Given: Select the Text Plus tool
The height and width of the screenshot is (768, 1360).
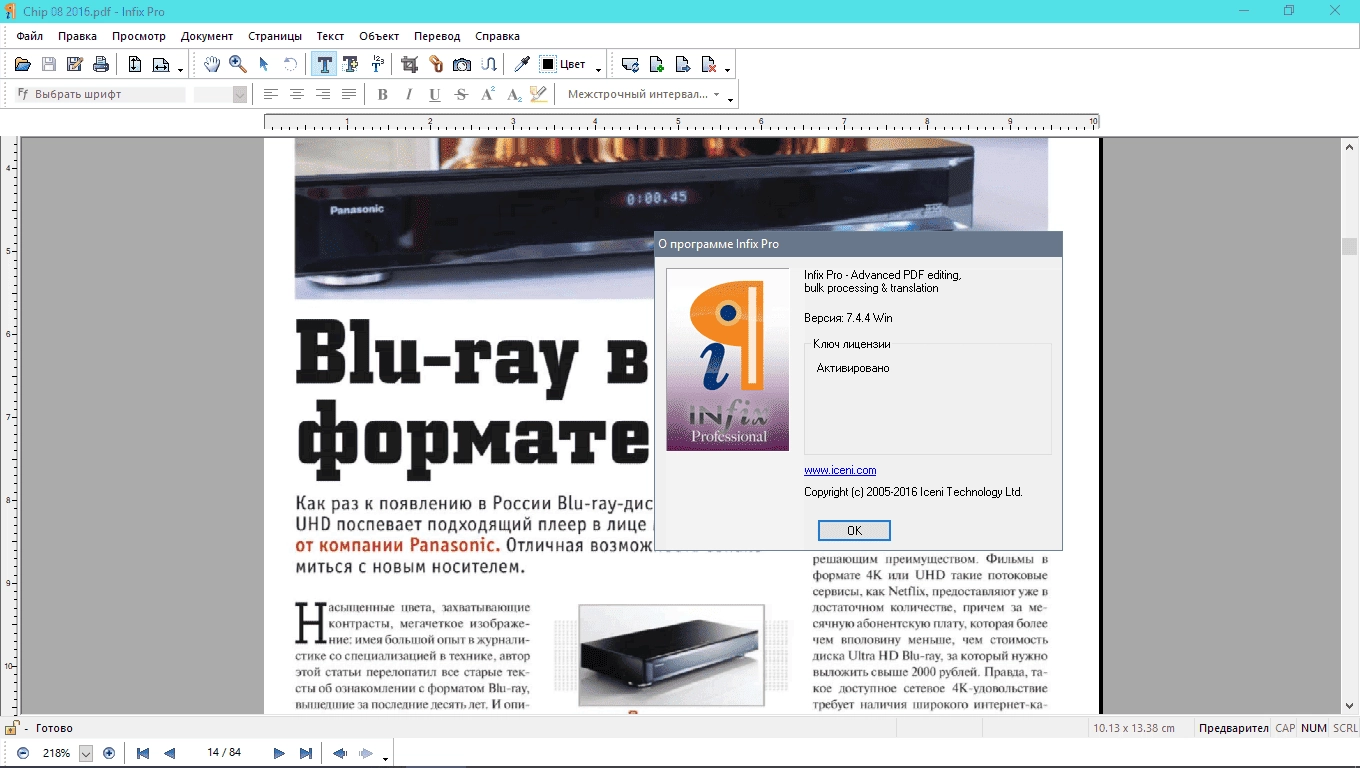Looking at the screenshot, I should (351, 64).
